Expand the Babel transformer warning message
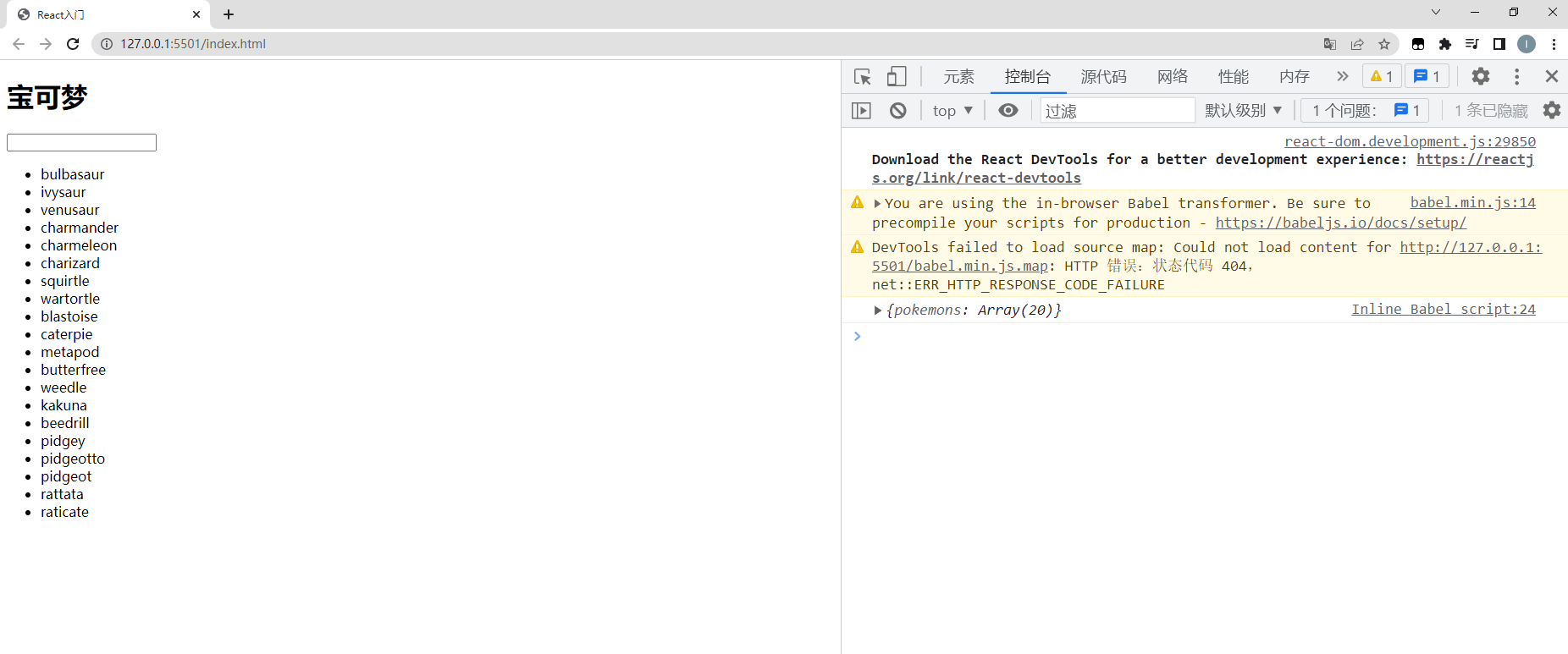 click(878, 203)
